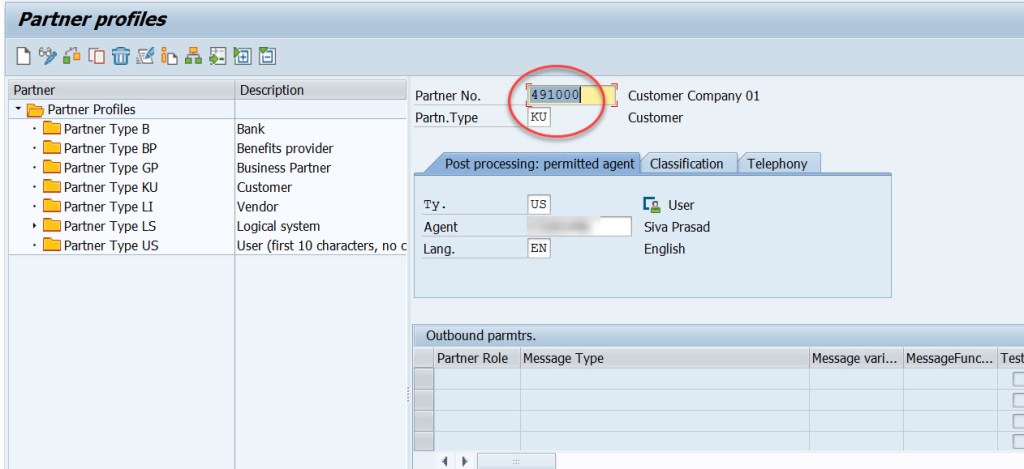
Task: Click the Partn.Type field showing KU
Action: pyautogui.click(x=539, y=118)
